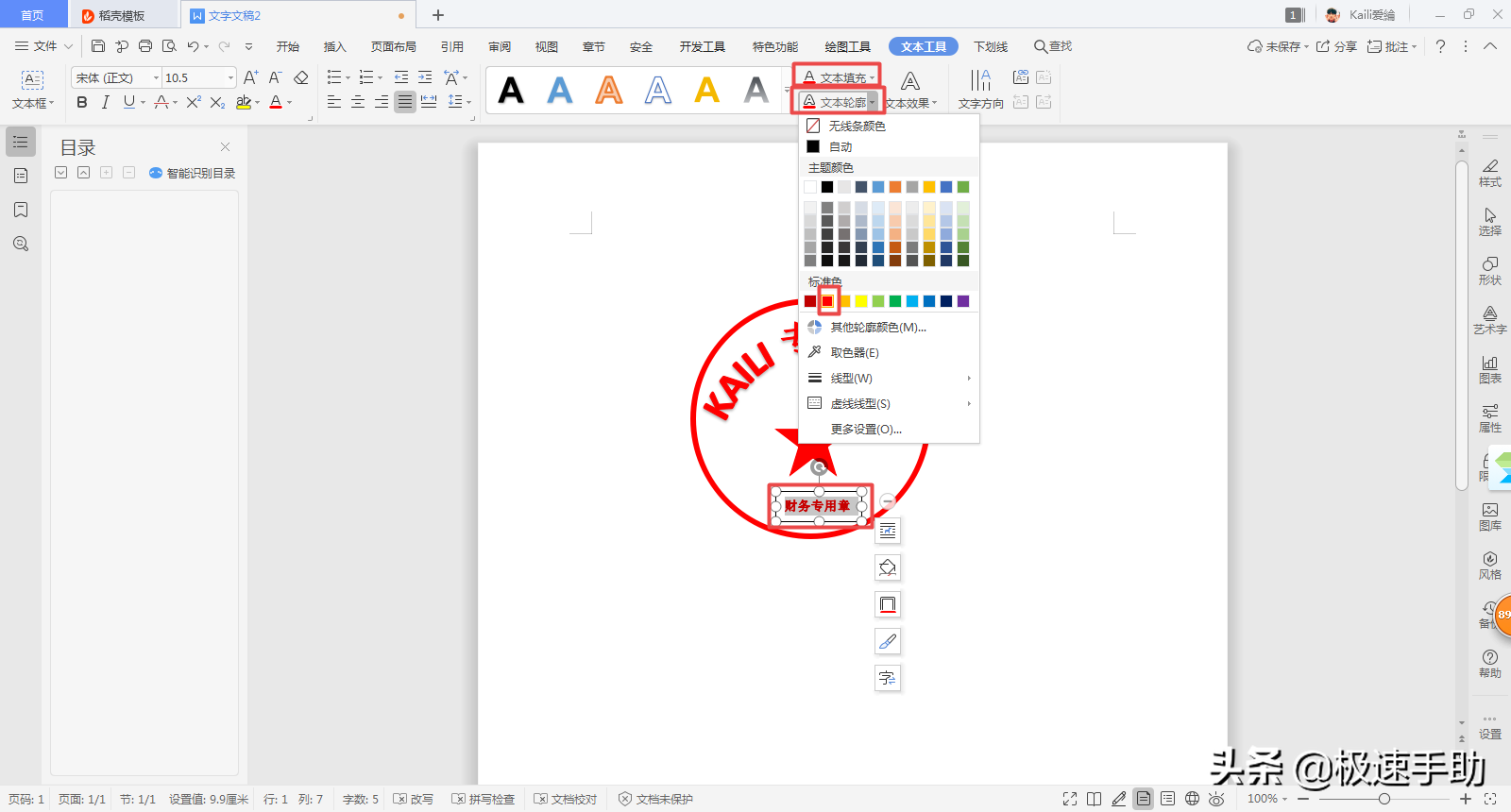The width and height of the screenshot is (1511, 812).
Task: Click 智能识别目录 smart TOC button
Action: [x=193, y=173]
